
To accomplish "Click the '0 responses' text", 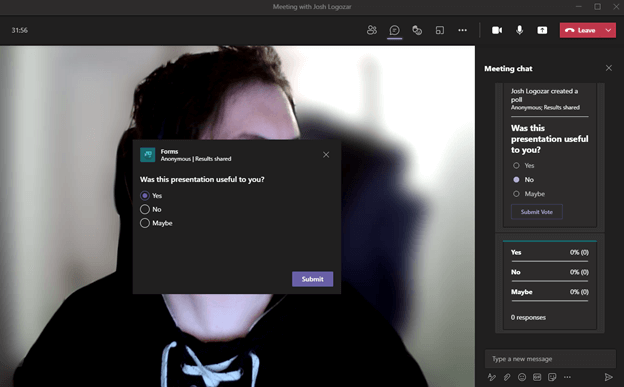I will pos(528,317).
